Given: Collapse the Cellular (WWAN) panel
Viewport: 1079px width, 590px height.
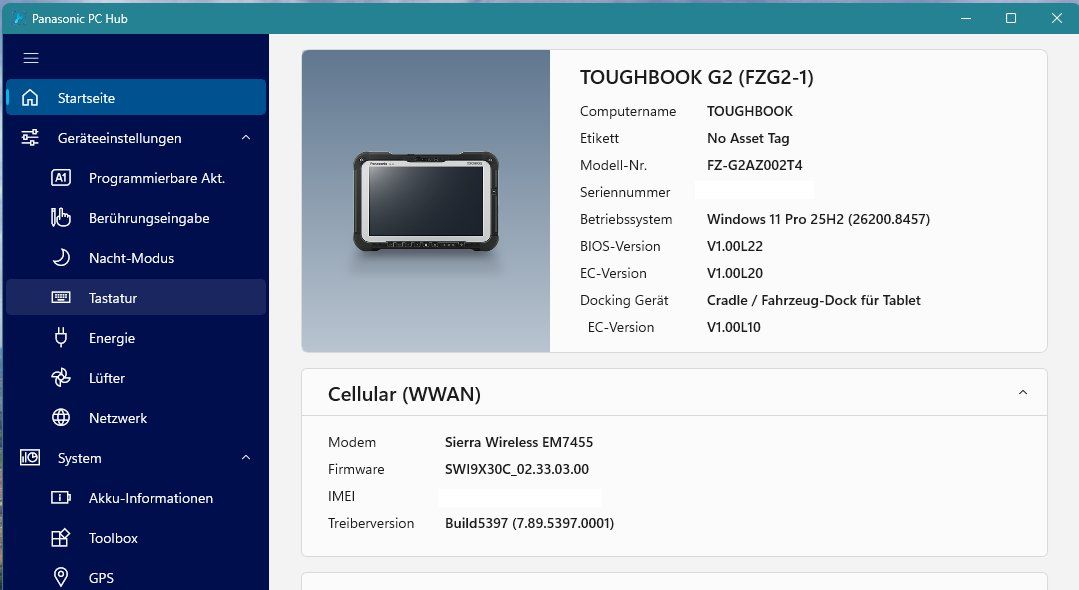Looking at the screenshot, I should pyautogui.click(x=1023, y=392).
